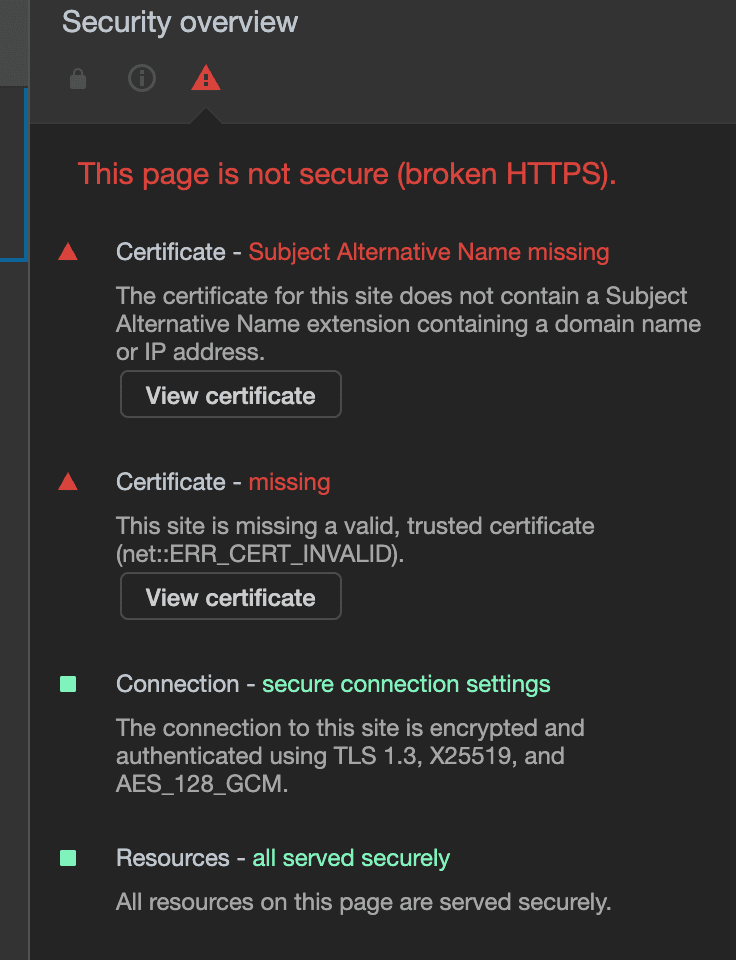Click the red warning triangle icon

tap(206, 78)
